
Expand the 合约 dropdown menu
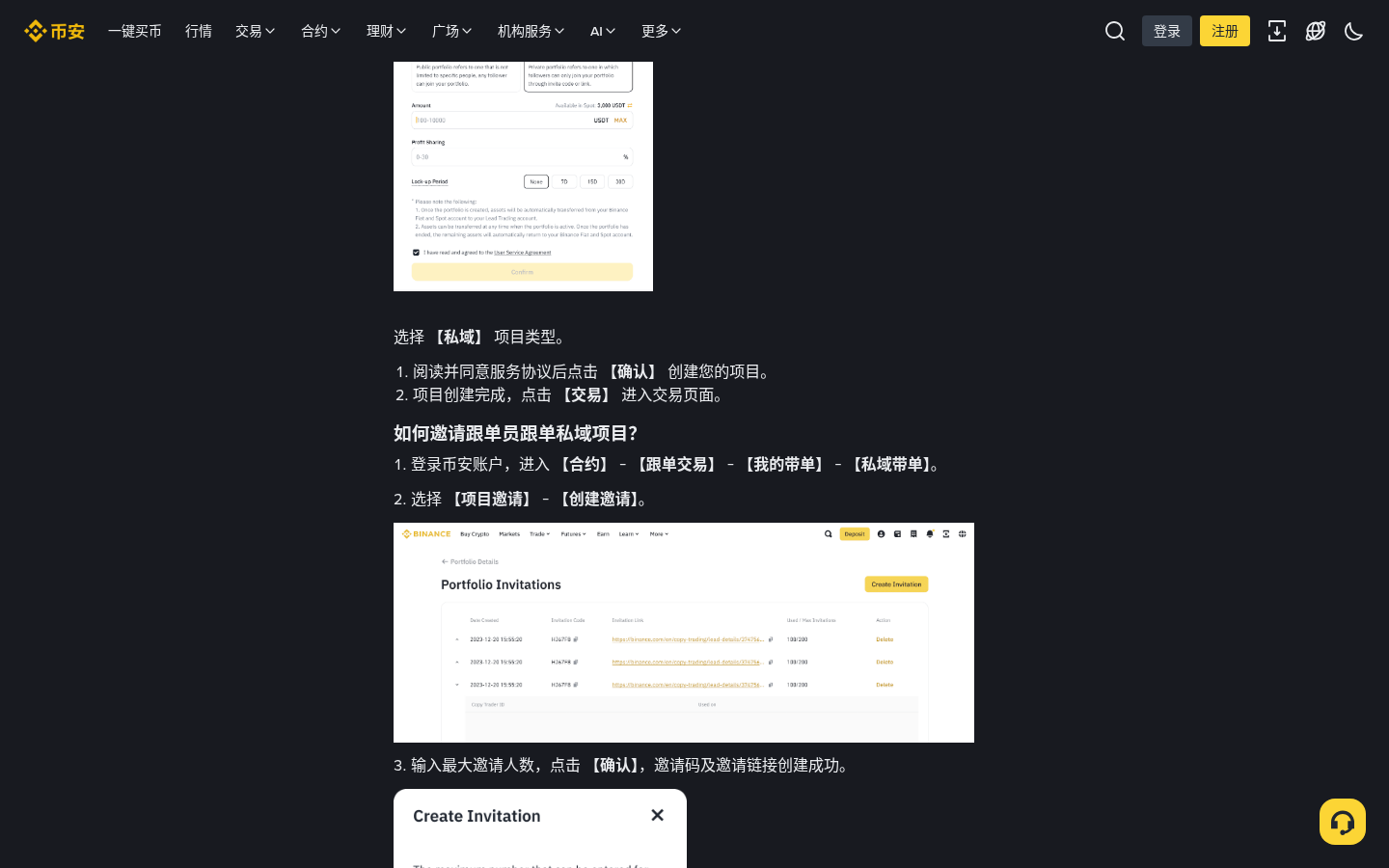tap(321, 31)
